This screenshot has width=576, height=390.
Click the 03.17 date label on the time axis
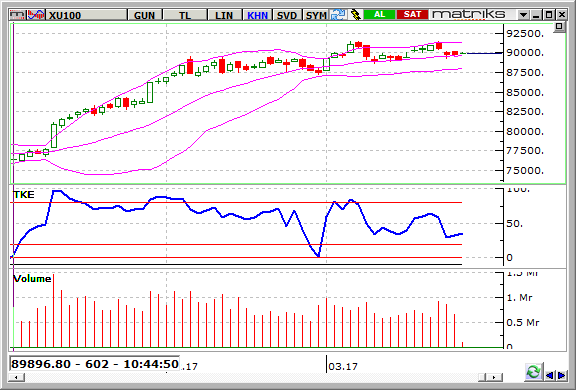343,366
